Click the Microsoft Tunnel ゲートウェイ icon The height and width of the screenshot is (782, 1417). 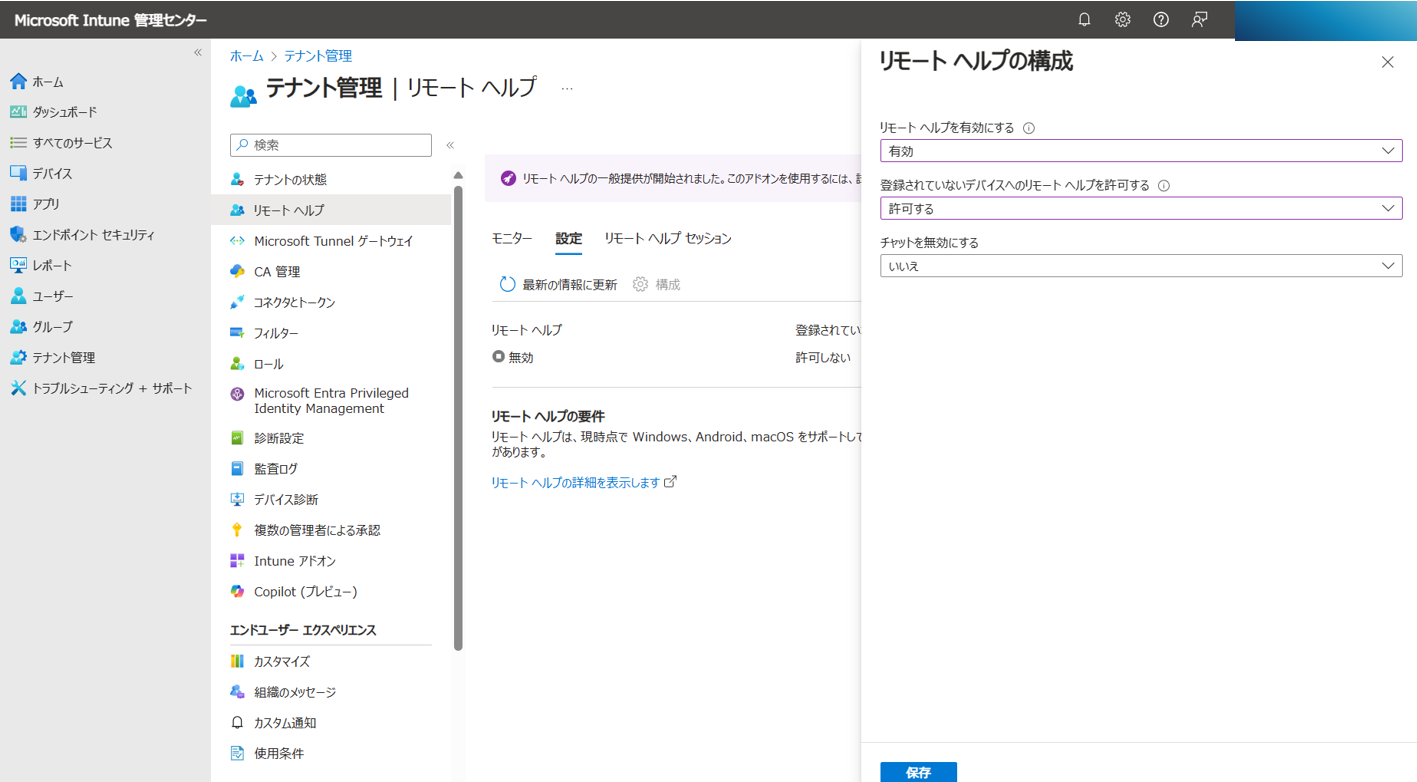pyautogui.click(x=237, y=241)
